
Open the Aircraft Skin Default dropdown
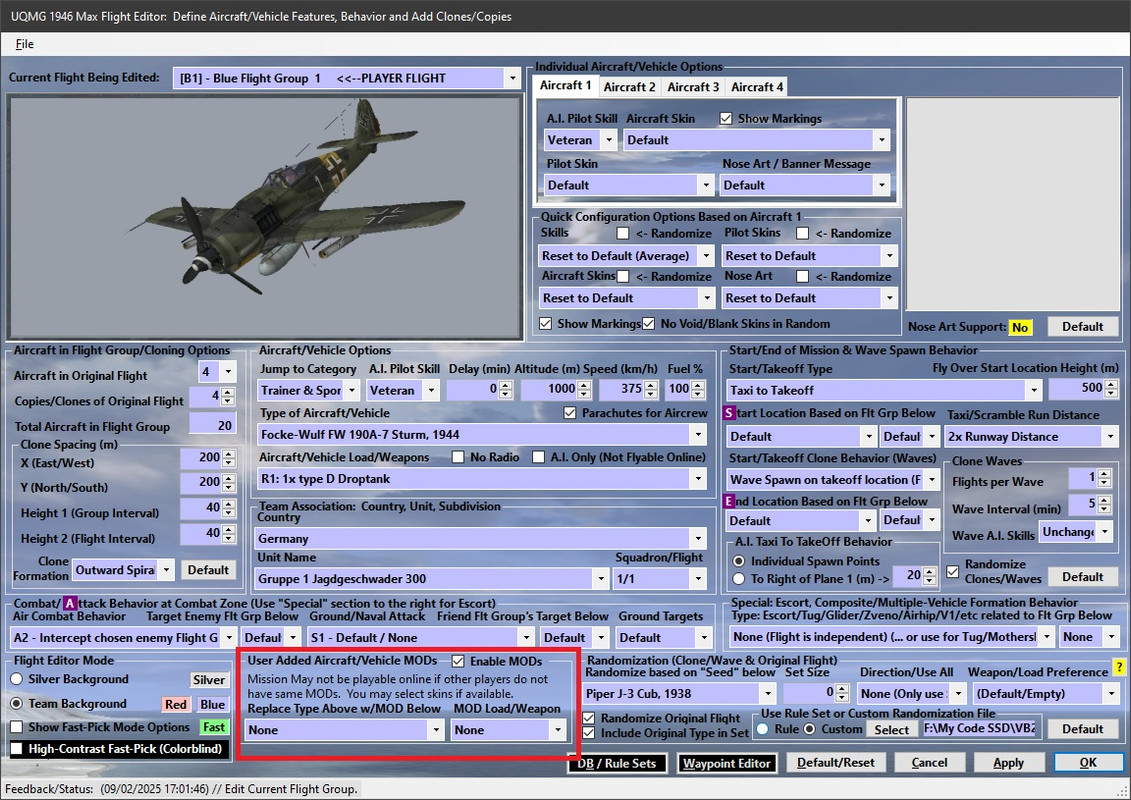click(757, 140)
